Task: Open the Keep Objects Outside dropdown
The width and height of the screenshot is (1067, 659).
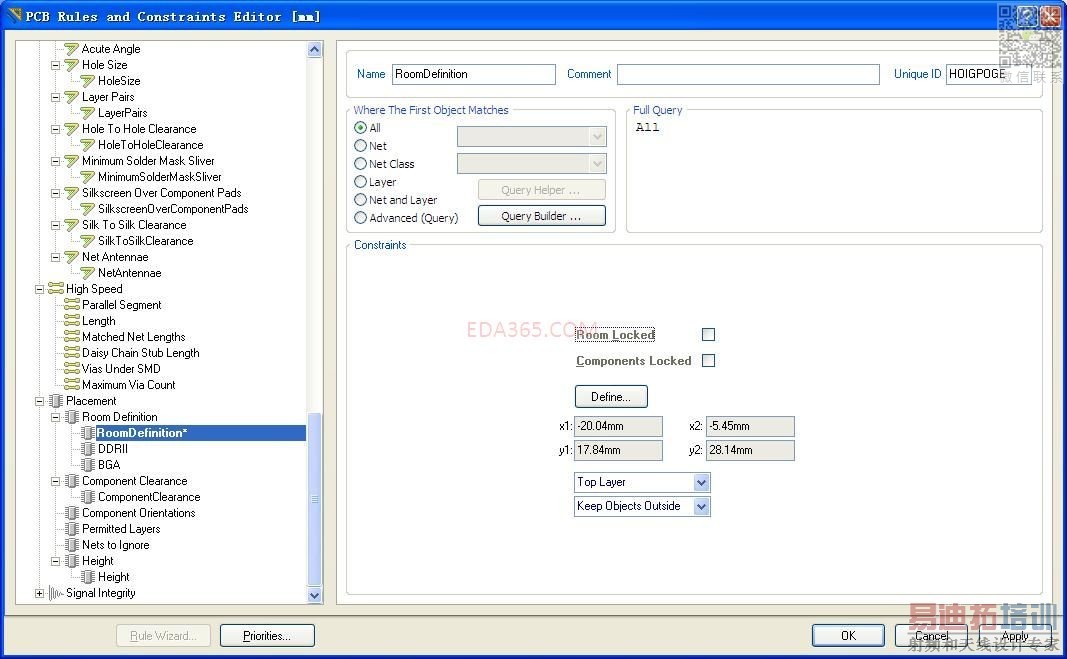Action: click(x=702, y=507)
